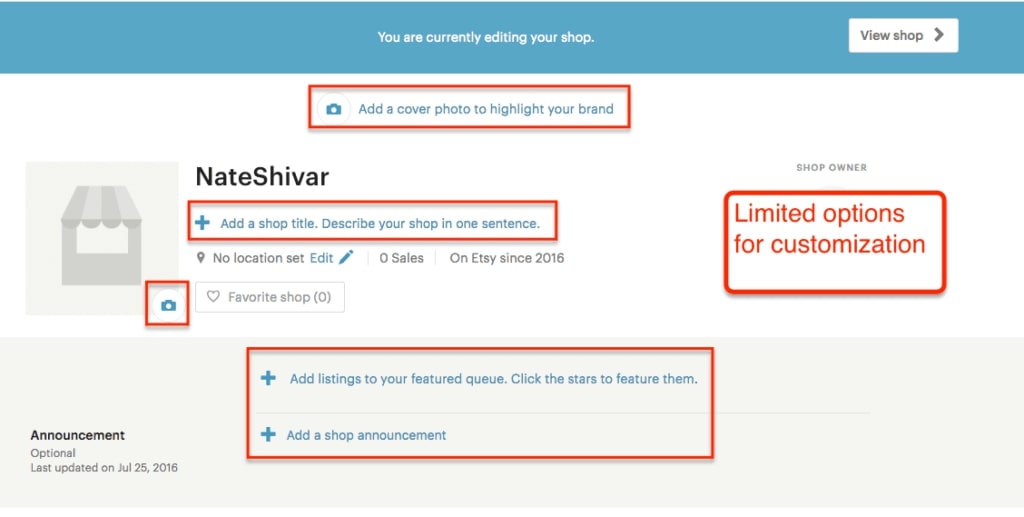Click the plus icon beside shop title
Screen dimensions: 1024x517
(x=203, y=223)
